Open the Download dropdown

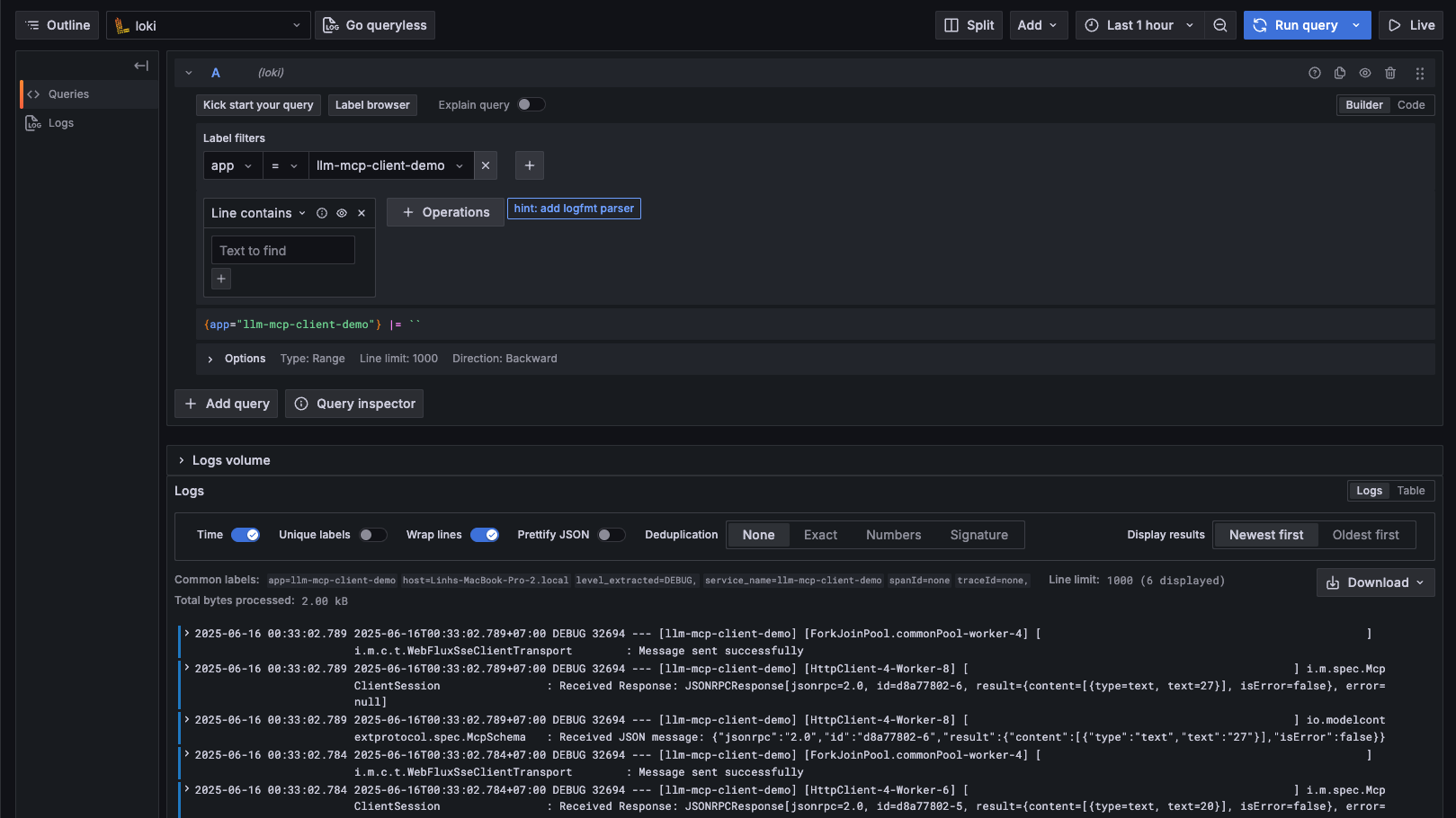coord(1375,582)
